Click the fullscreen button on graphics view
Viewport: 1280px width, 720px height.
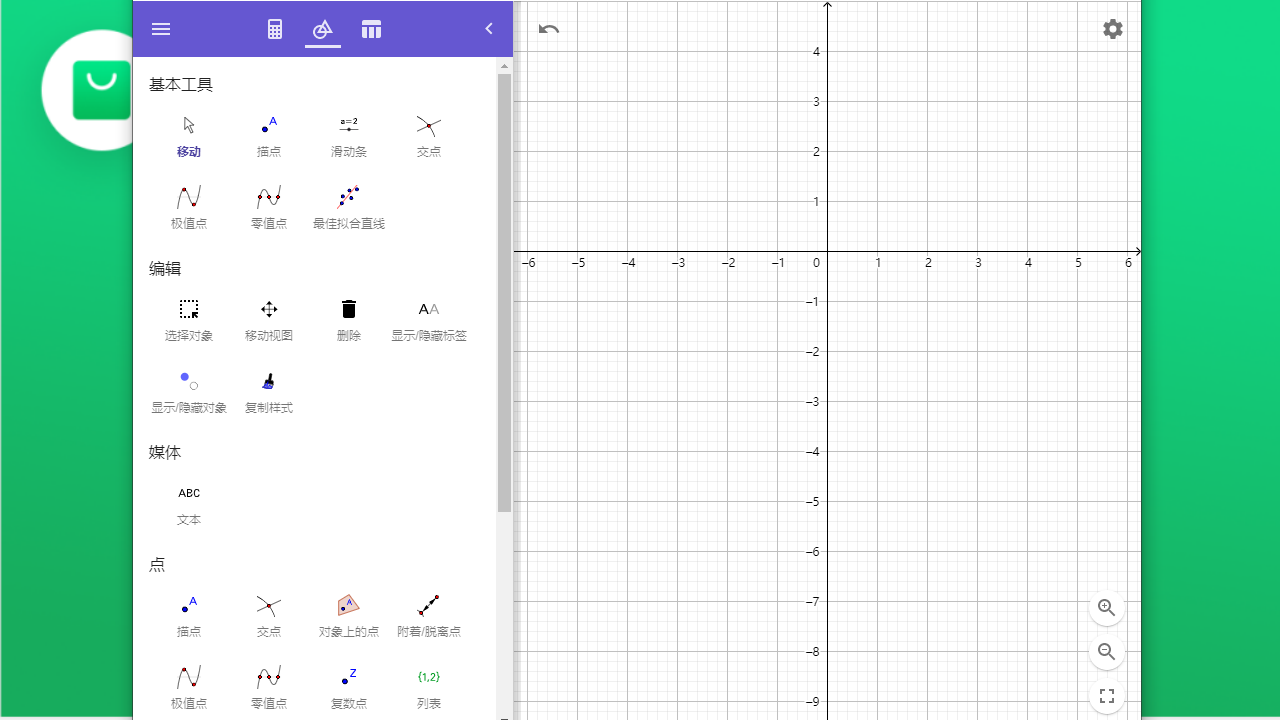click(x=1106, y=696)
